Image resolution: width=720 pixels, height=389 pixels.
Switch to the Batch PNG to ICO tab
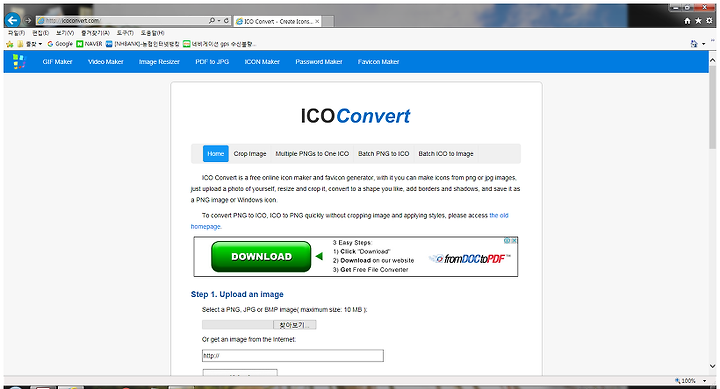pyautogui.click(x=383, y=154)
